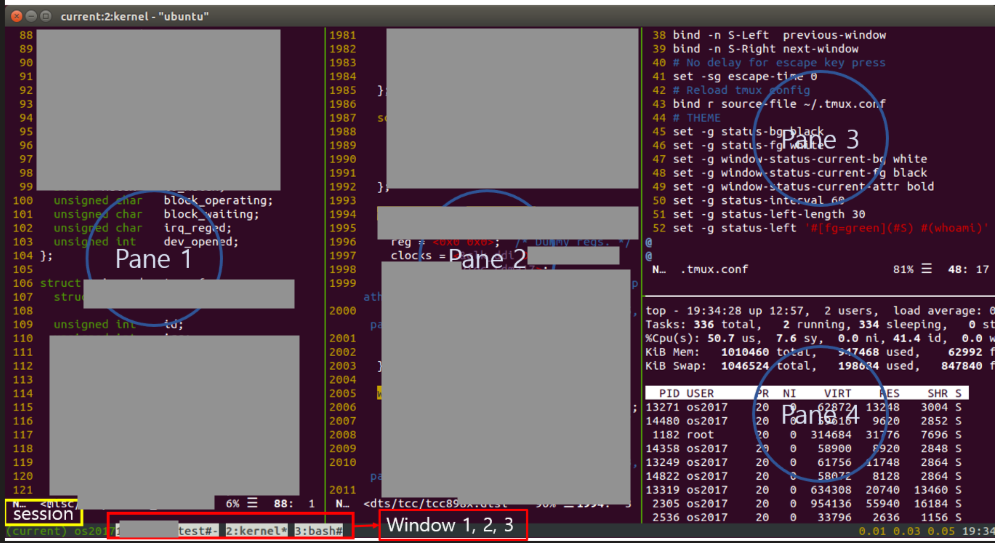Click the USER column header in top
The image size is (995, 543).
coord(700,393)
